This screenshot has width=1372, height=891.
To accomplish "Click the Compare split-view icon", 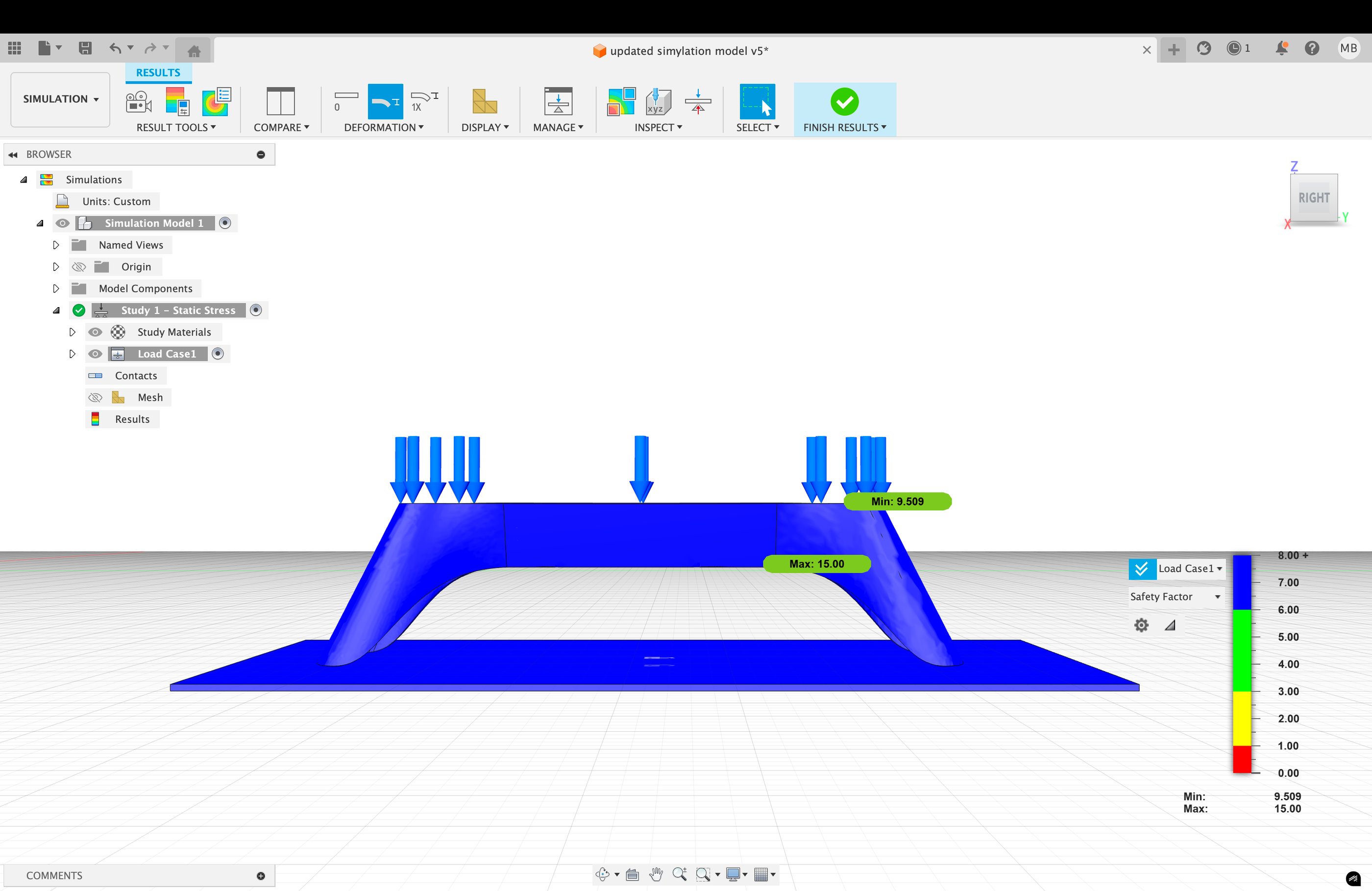I will click(281, 102).
